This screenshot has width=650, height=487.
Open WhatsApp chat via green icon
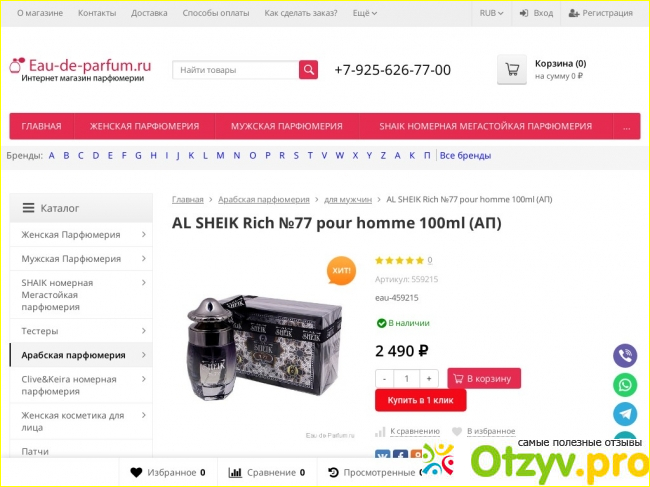(625, 385)
